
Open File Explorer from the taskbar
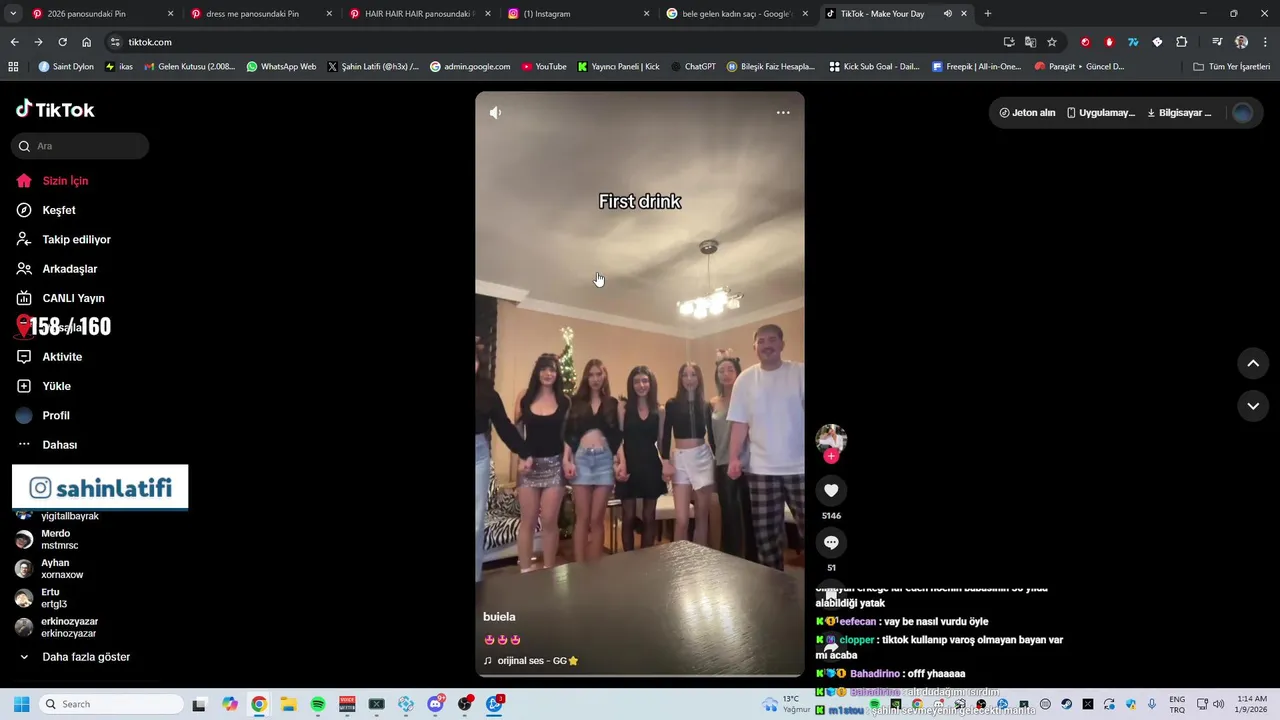pyautogui.click(x=288, y=704)
